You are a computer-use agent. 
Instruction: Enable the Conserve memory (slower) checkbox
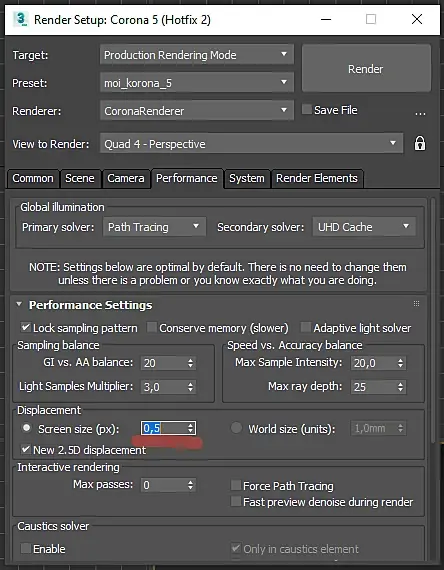pyautogui.click(x=152, y=328)
